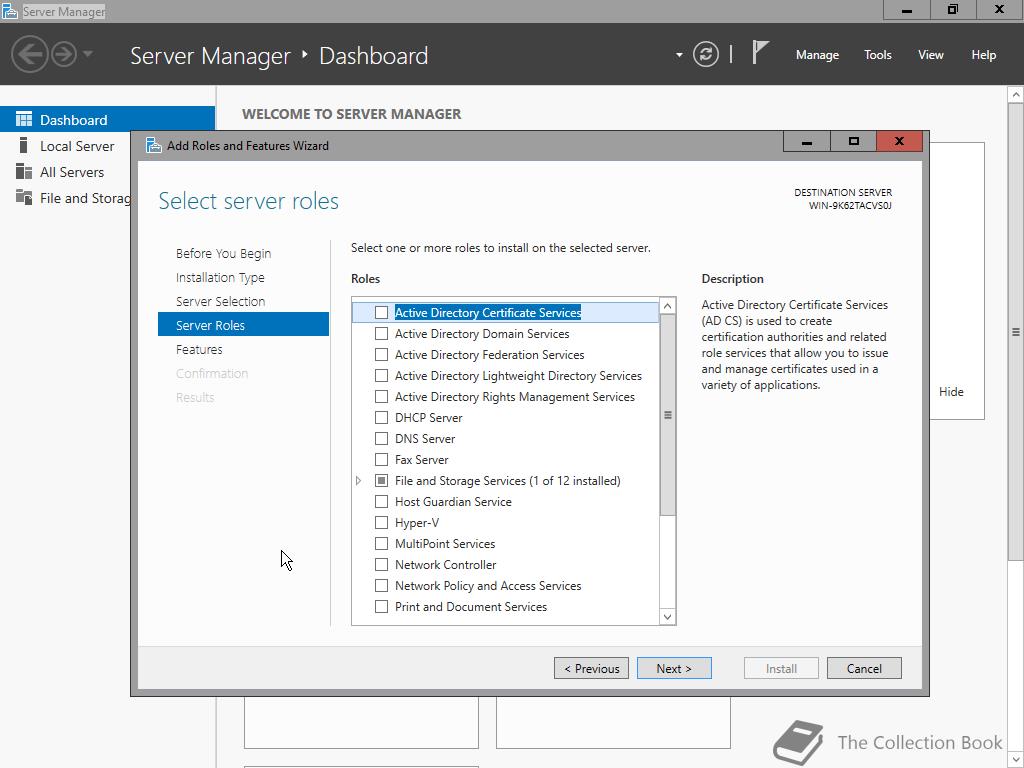
Task: Click Hide link on welcome tile
Action: [951, 392]
